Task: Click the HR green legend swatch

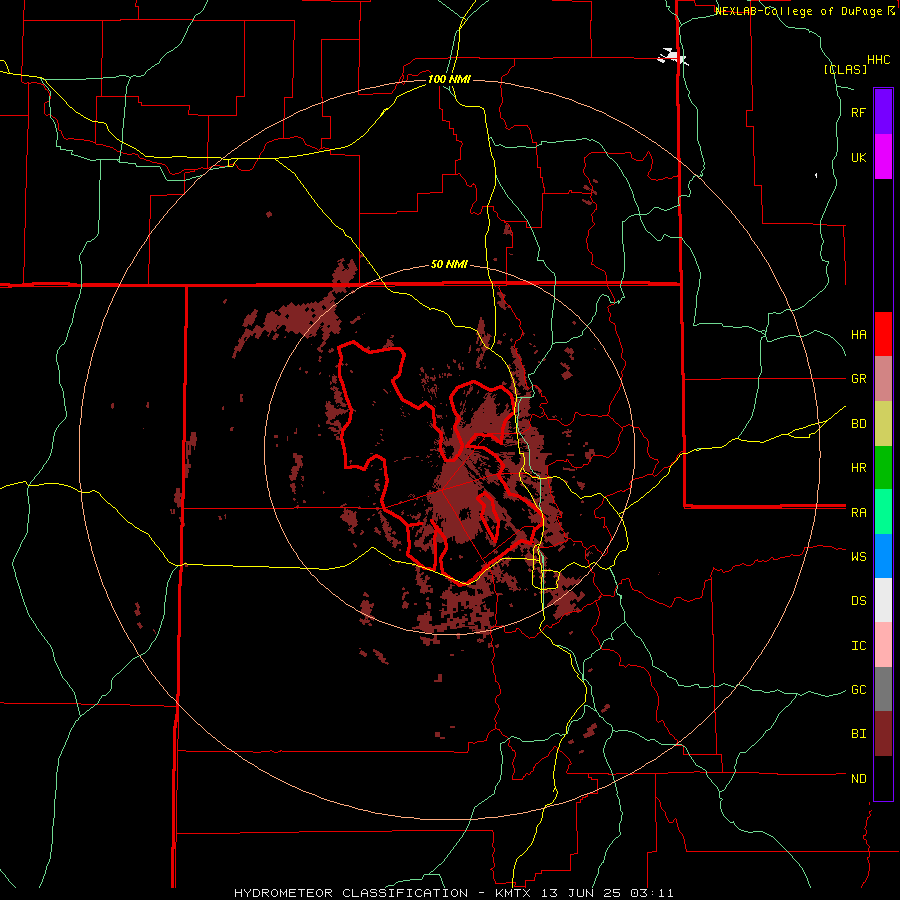Action: coord(883,468)
